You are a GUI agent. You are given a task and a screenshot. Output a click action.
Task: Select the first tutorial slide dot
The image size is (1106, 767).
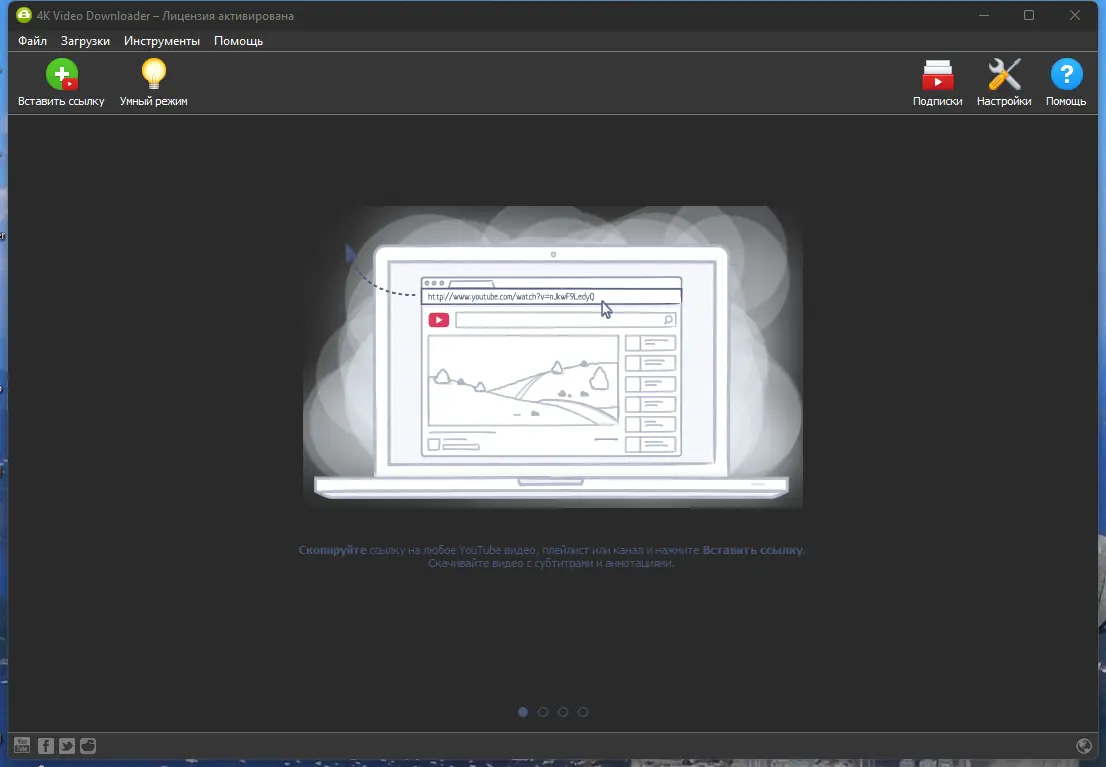523,712
